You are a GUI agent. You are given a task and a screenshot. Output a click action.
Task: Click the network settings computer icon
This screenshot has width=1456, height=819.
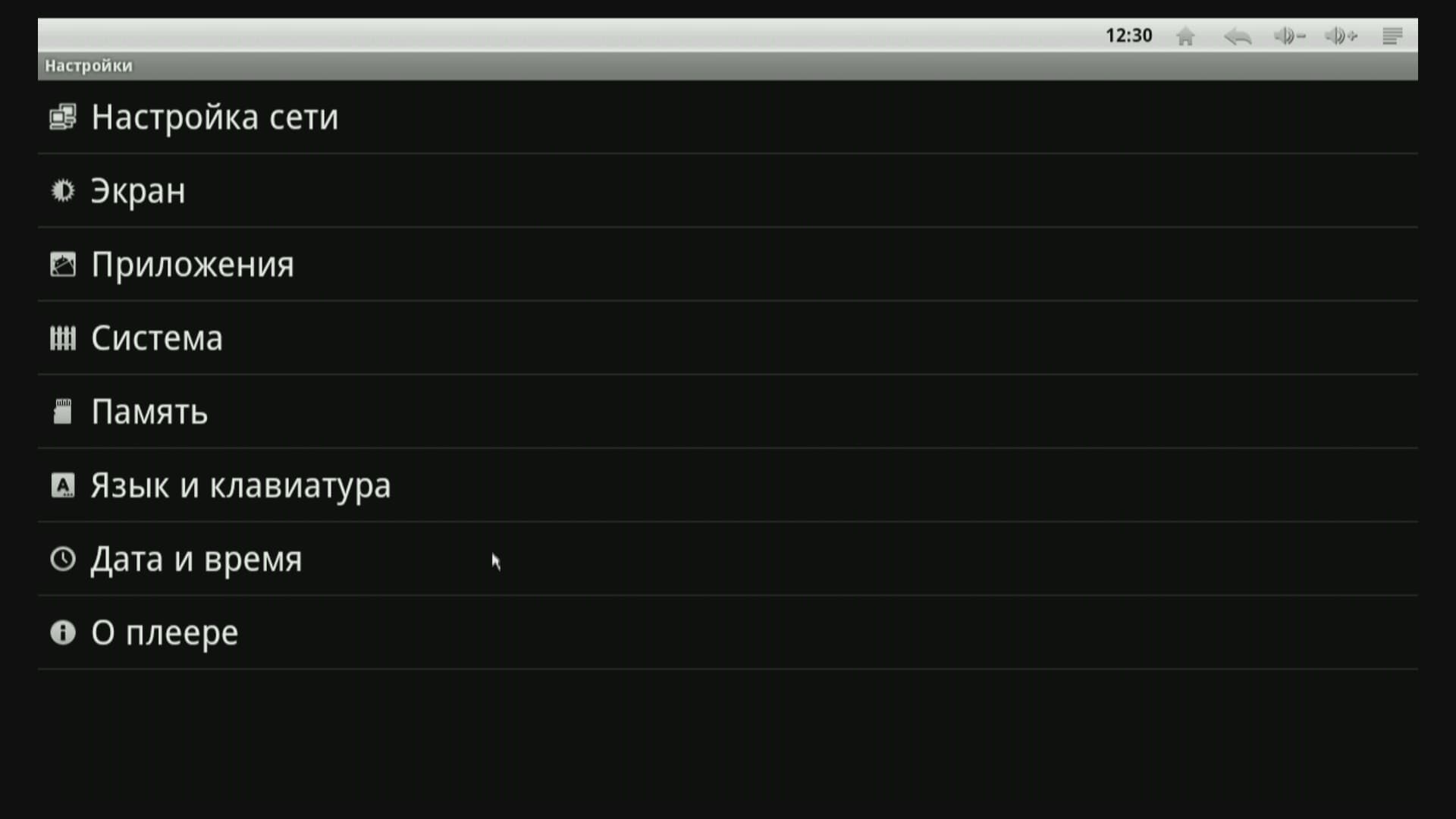point(63,118)
